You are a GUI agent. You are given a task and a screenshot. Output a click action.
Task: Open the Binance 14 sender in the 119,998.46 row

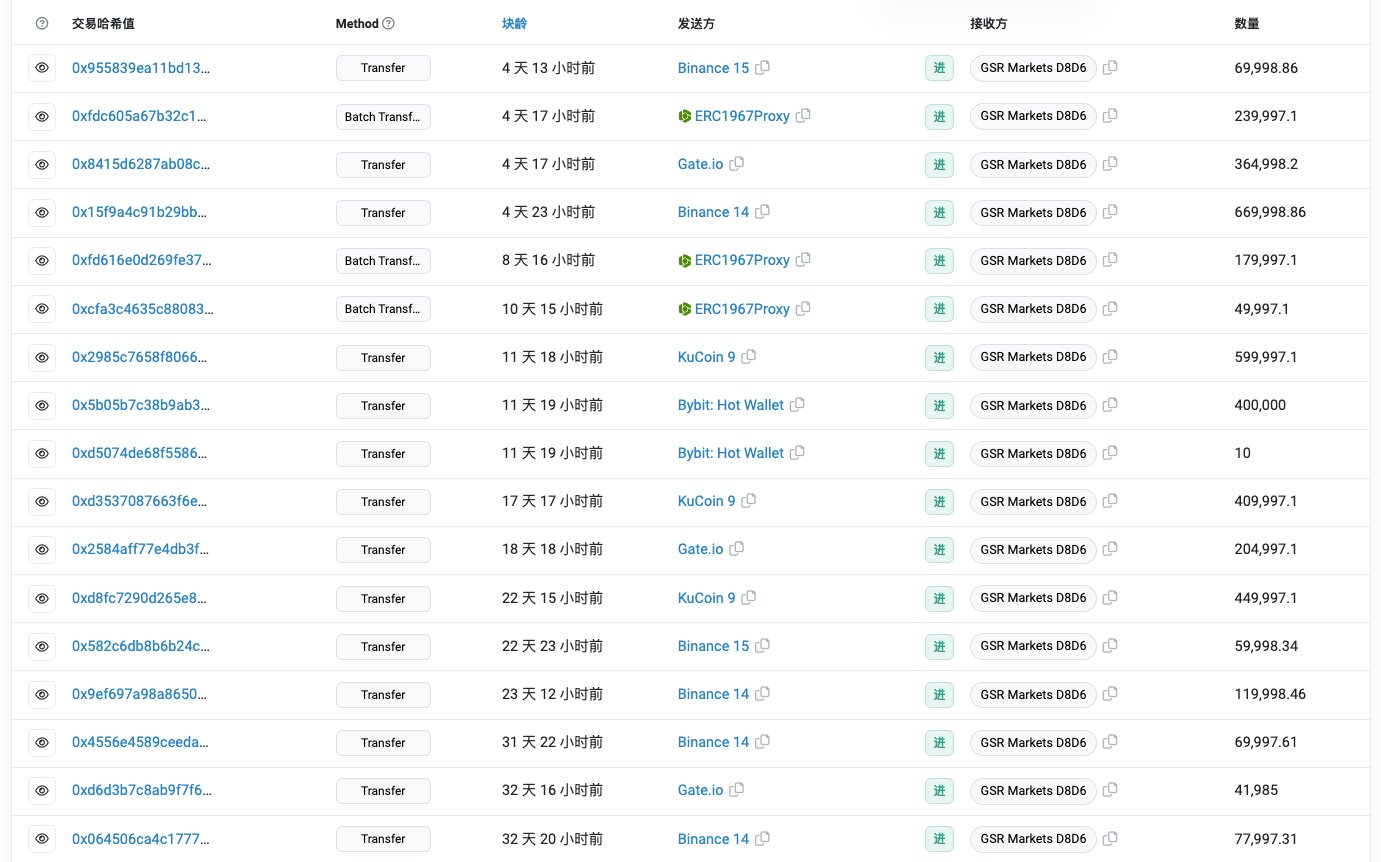point(713,694)
